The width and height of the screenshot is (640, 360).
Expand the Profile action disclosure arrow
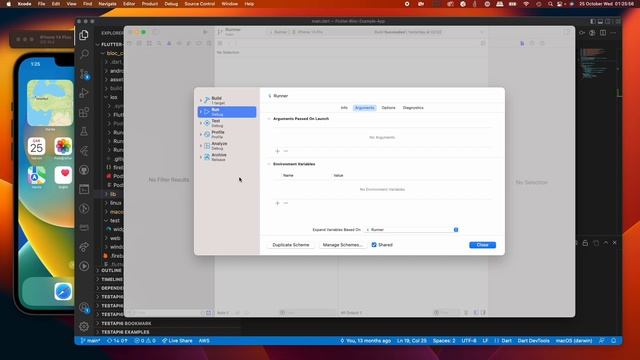pos(201,134)
